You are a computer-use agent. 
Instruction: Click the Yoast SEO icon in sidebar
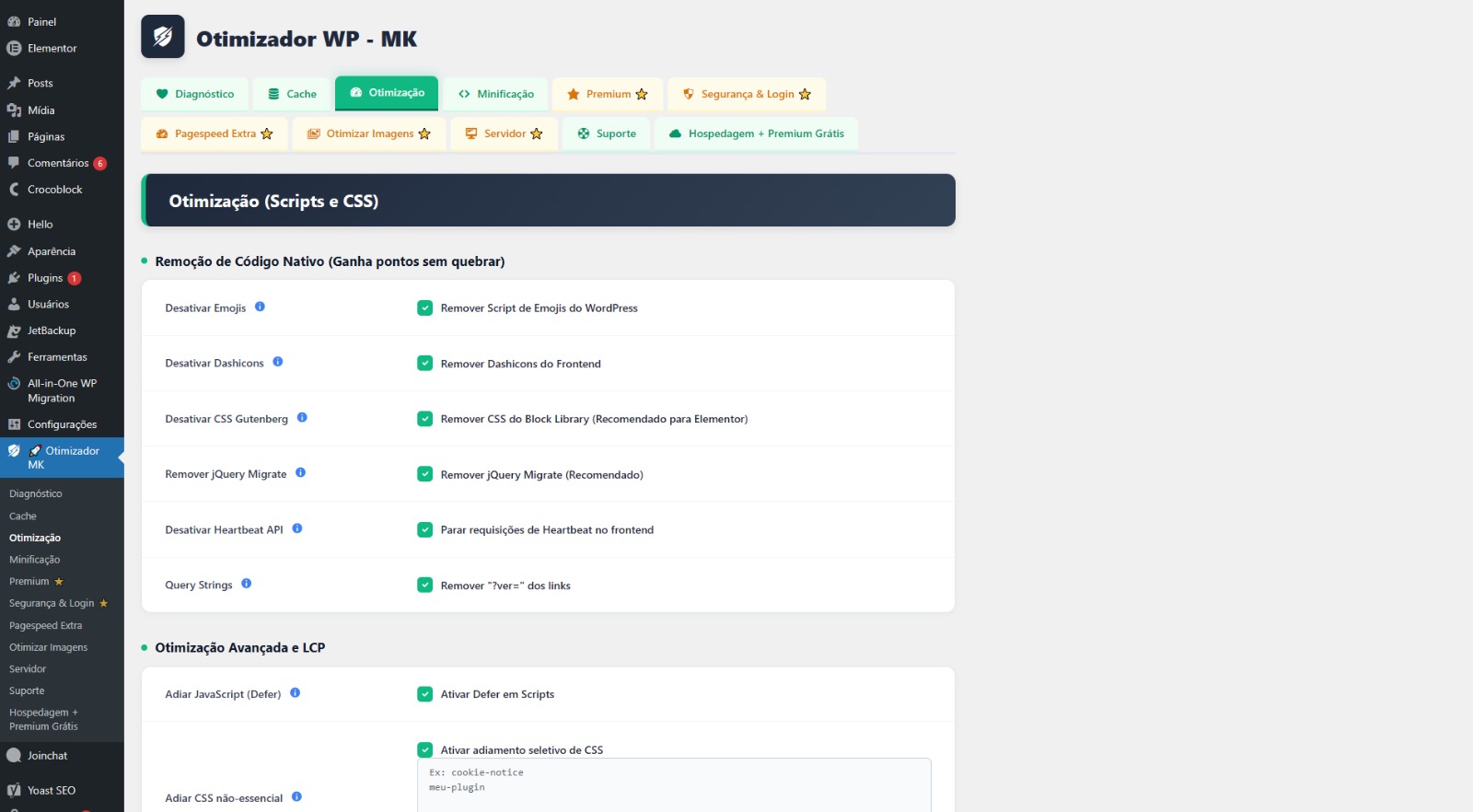[14, 790]
